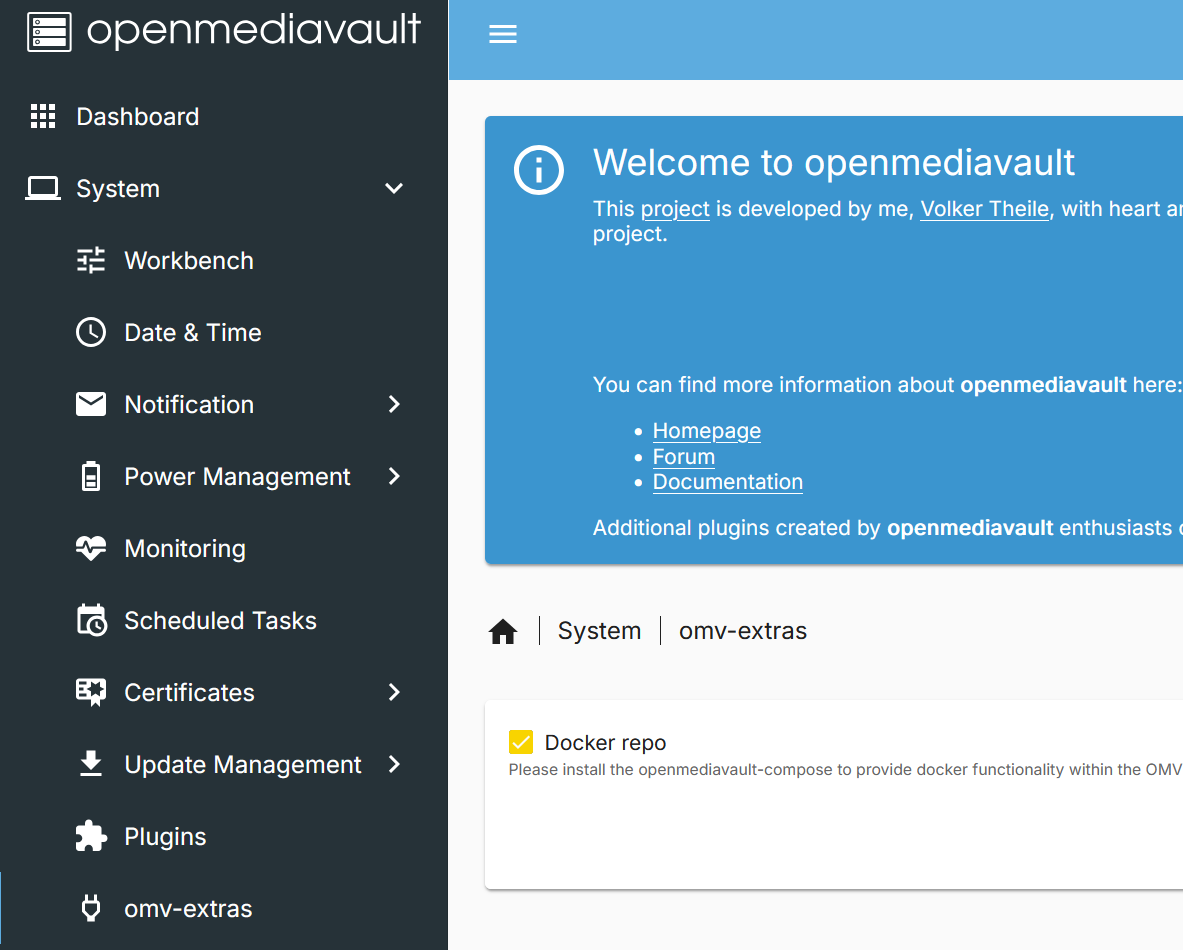The height and width of the screenshot is (950, 1183).
Task: Click the 'Please install the openmediavault-compose' hint
Action: tap(845, 770)
